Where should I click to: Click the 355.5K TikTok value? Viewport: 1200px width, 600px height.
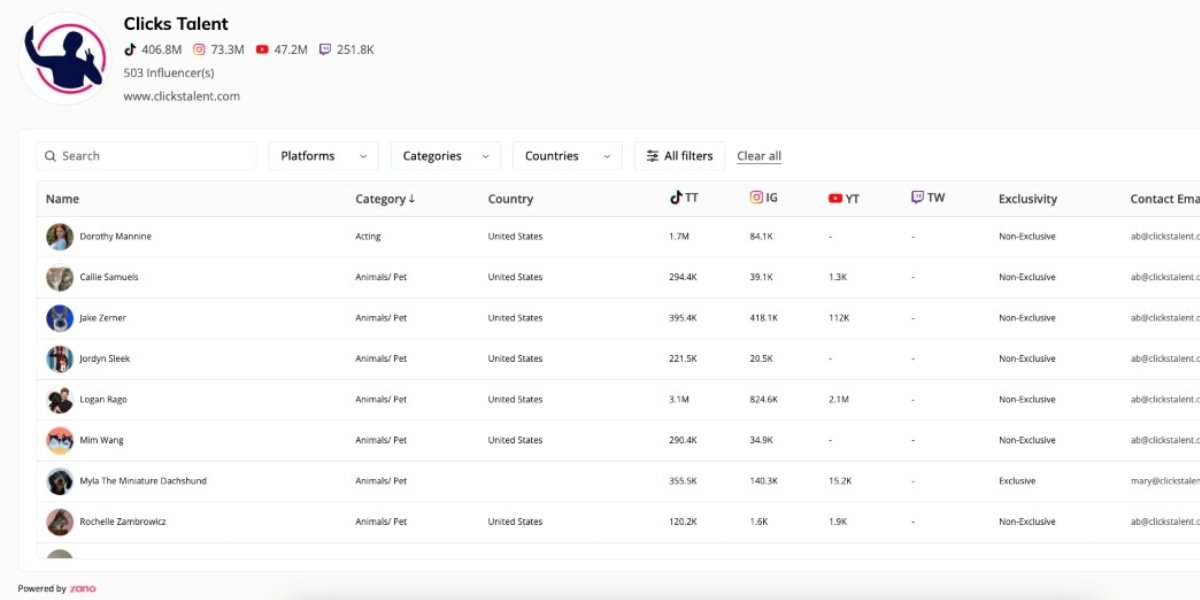coord(683,481)
